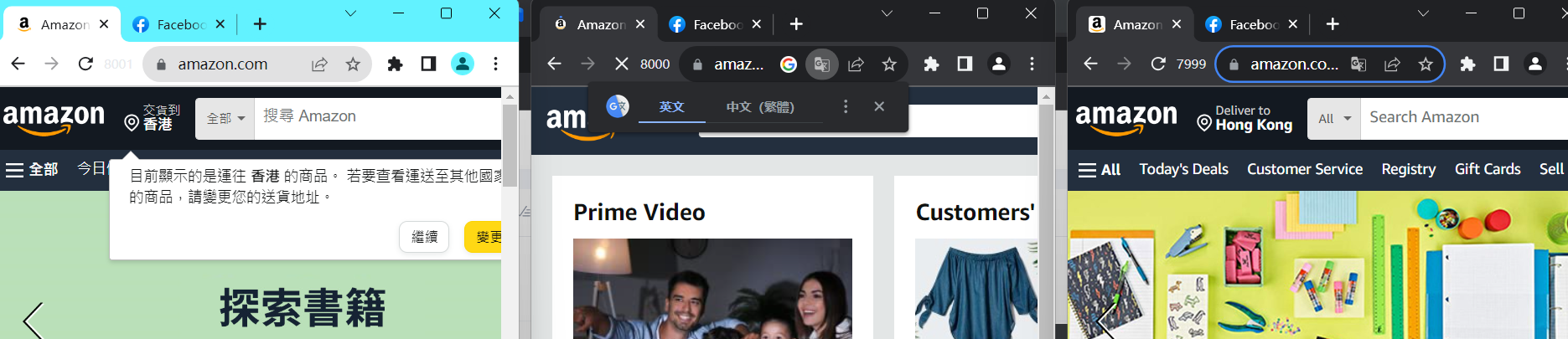The height and width of the screenshot is (339, 1568).
Task: Click Deliver to Hong Kong location
Action: click(1245, 118)
